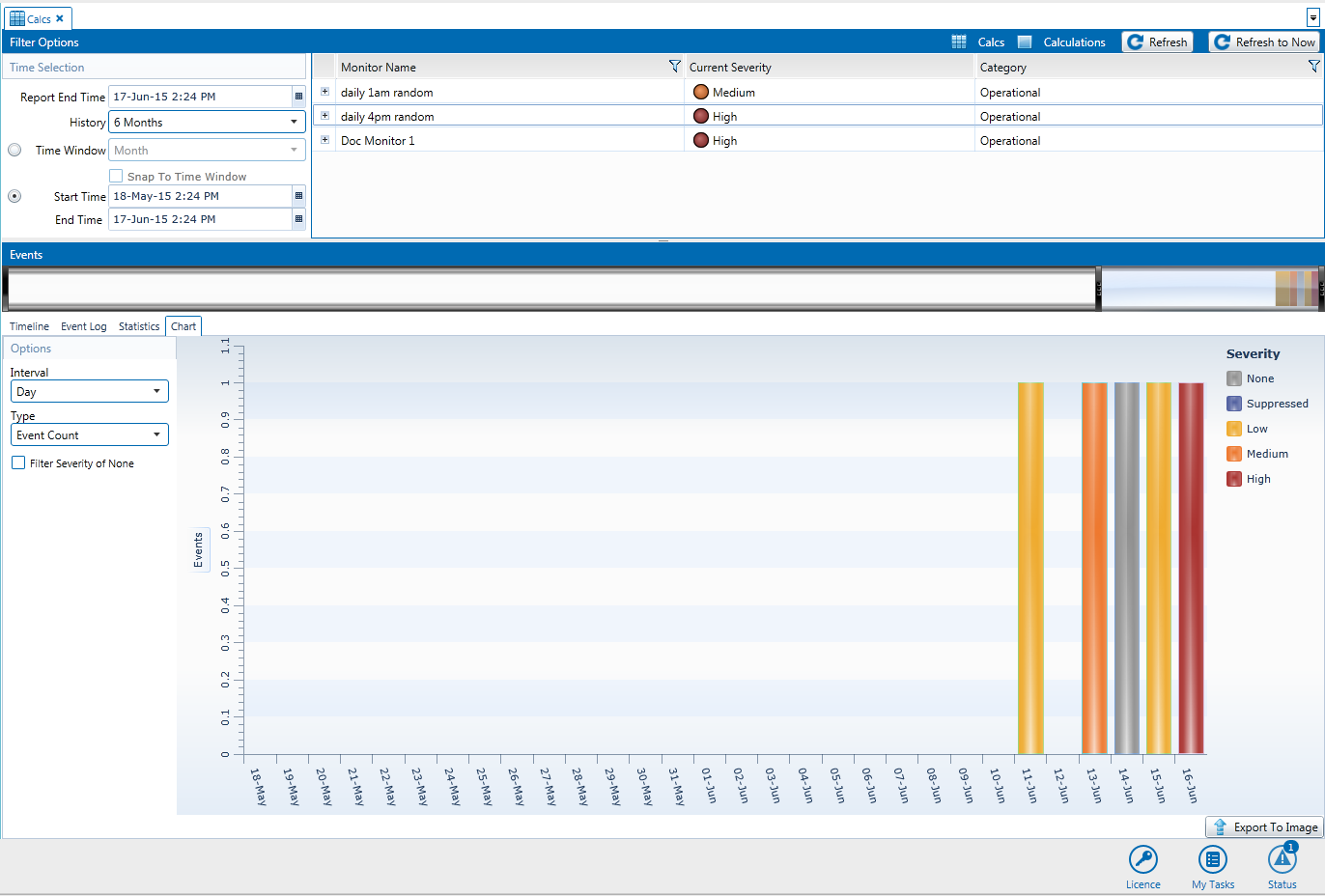Enable Filter Severity of None checkbox

point(18,463)
